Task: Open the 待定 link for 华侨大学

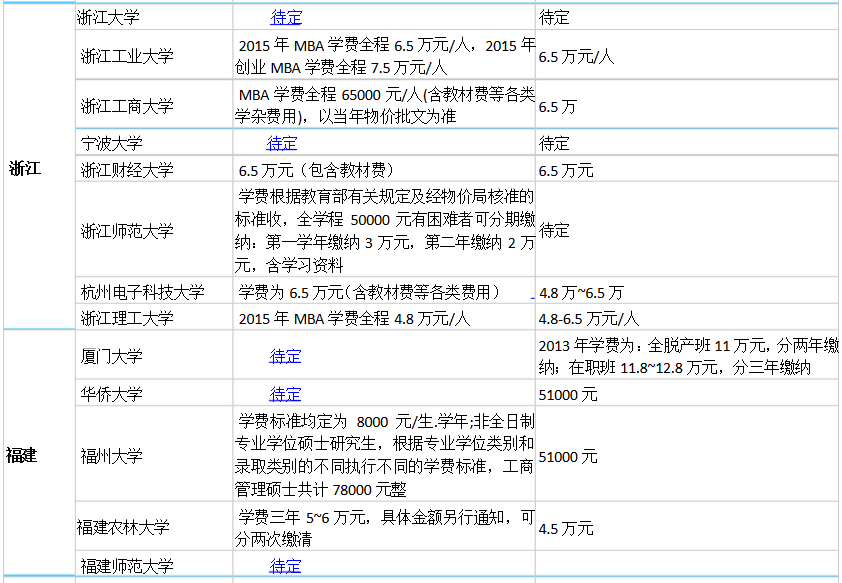Action: point(285,394)
